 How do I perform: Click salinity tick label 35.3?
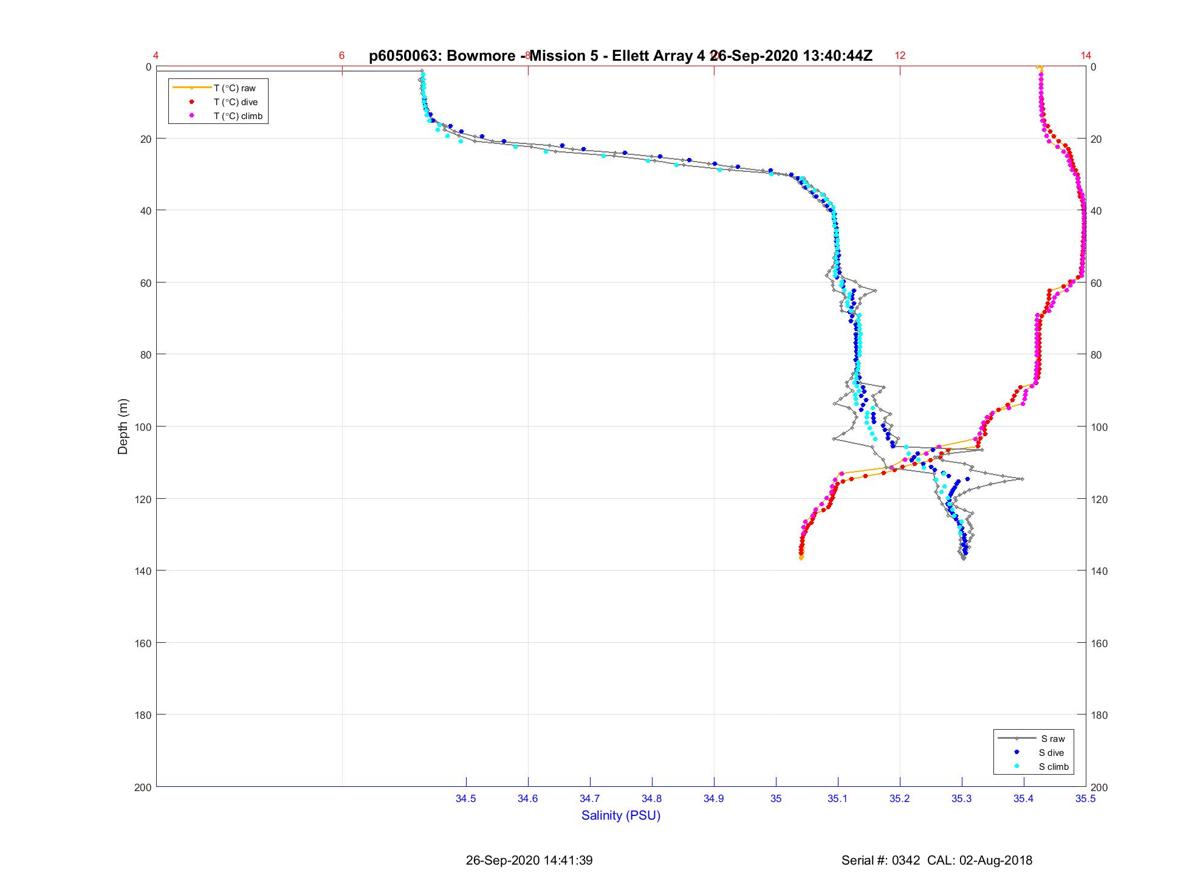click(x=962, y=798)
